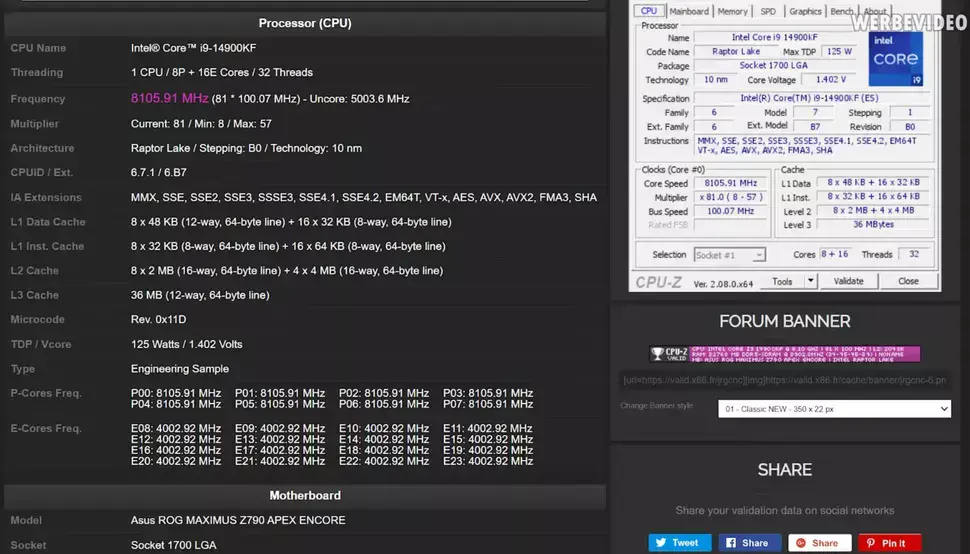Switch to the Mainboard tab
Image resolution: width=970 pixels, height=554 pixels.
(x=689, y=11)
